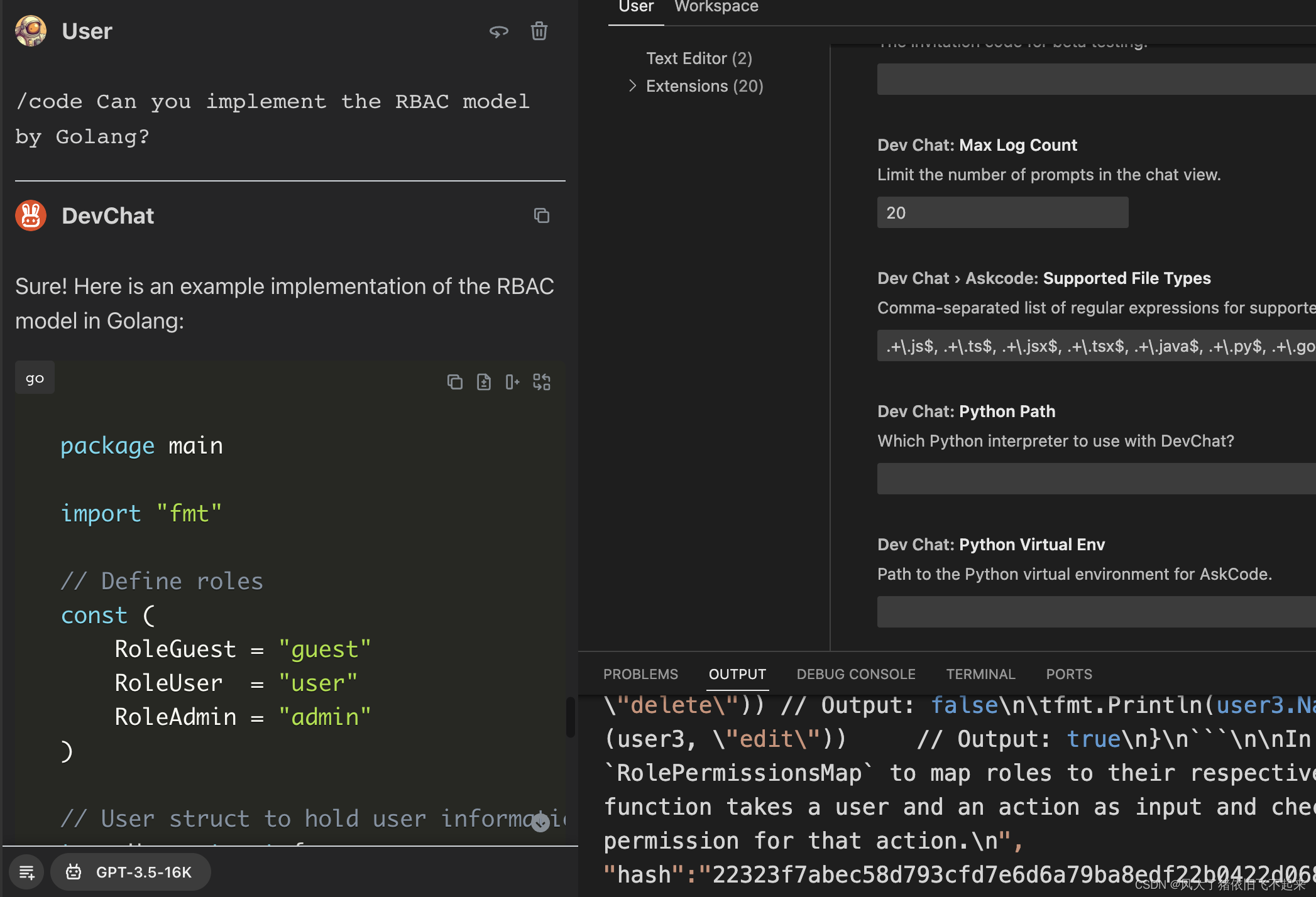Click the delete message icon
Image resolution: width=1316 pixels, height=897 pixels.
538,31
